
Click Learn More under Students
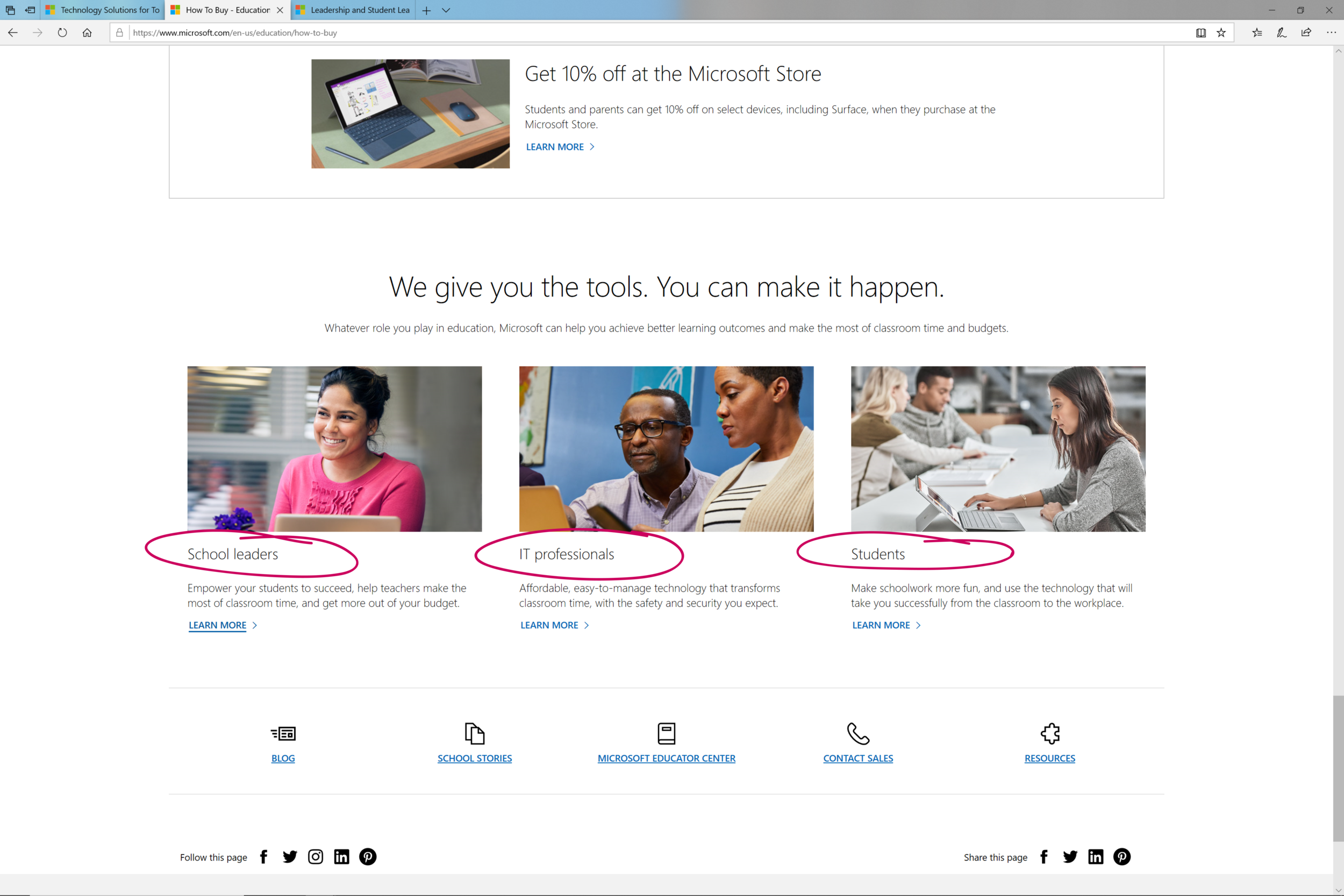pos(887,625)
